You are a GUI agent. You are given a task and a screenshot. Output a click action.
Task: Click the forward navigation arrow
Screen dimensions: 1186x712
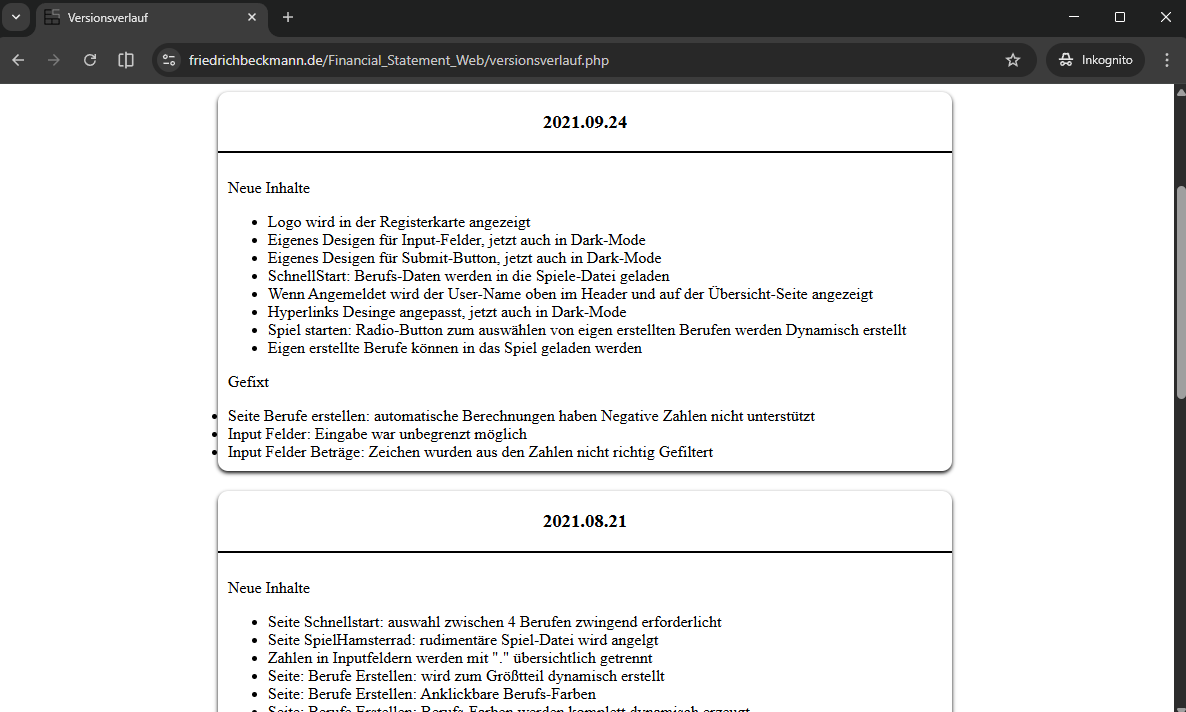(x=54, y=60)
